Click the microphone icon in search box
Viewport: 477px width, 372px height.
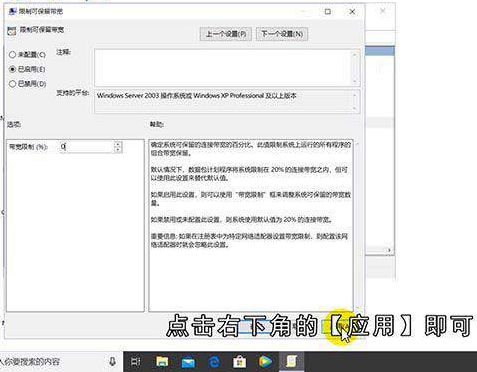[x=112, y=361]
